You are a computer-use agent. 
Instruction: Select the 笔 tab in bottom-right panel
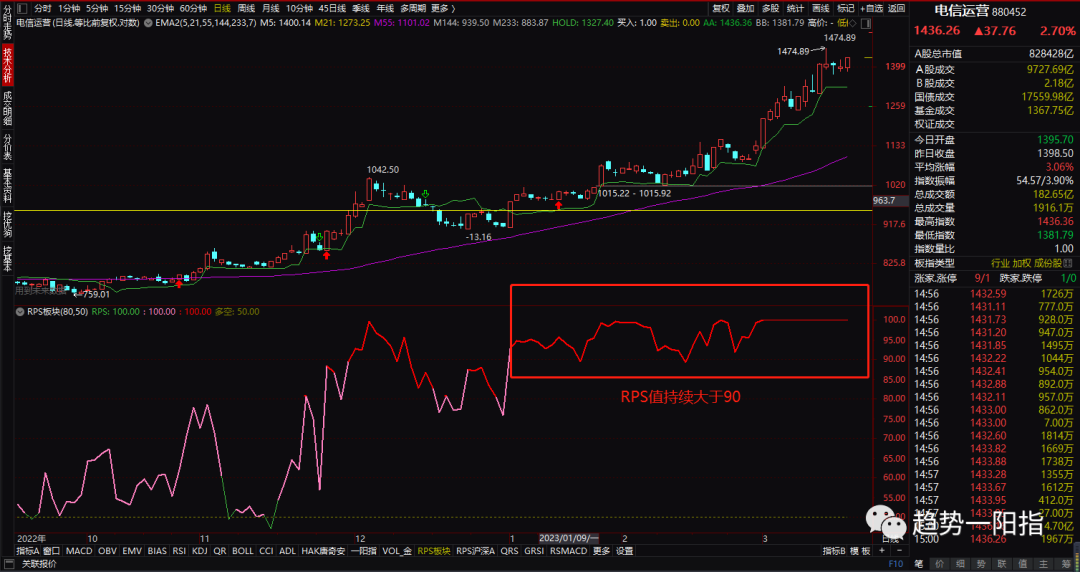pos(918,564)
